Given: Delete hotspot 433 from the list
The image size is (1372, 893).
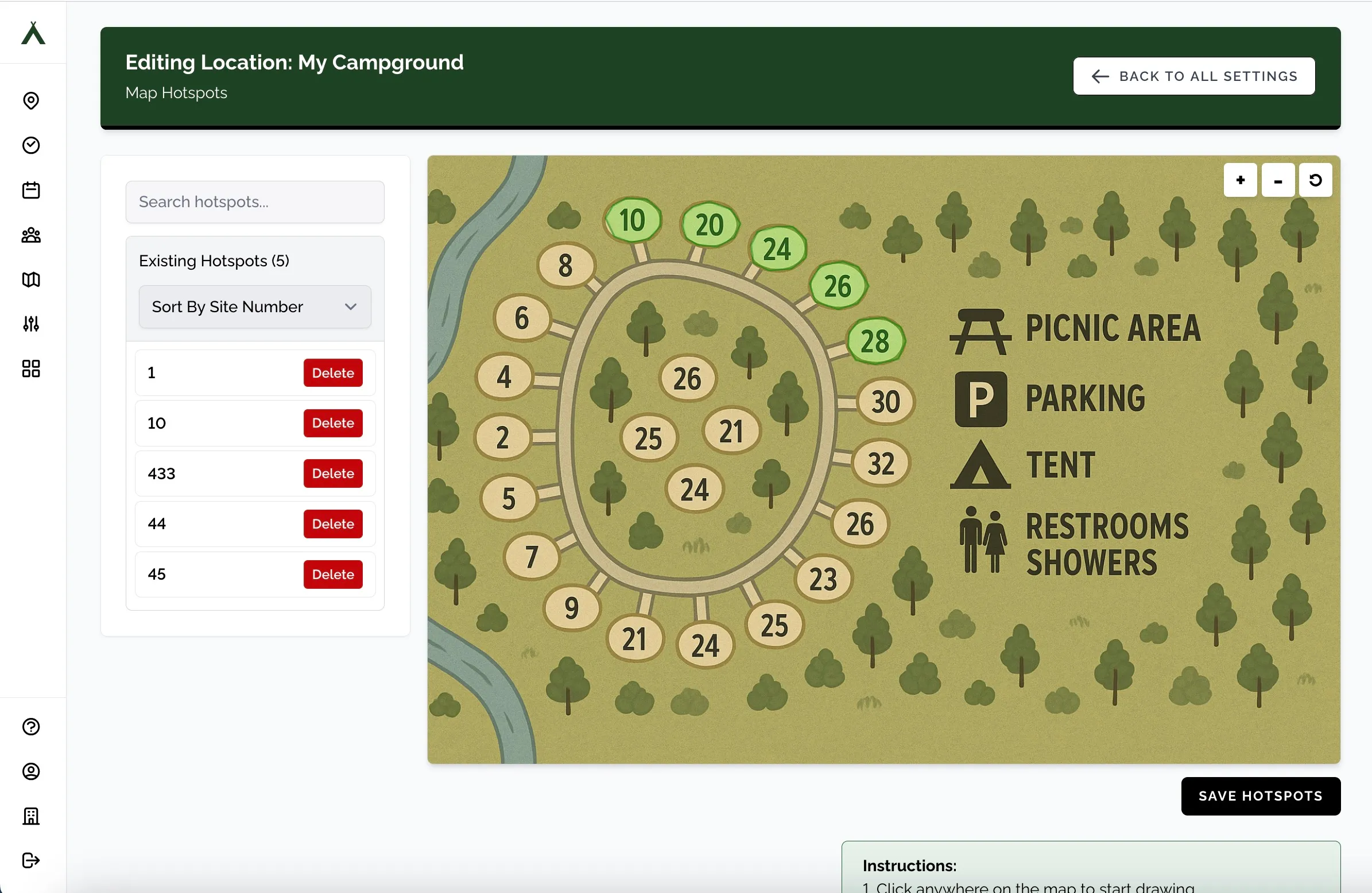Looking at the screenshot, I should pos(332,473).
